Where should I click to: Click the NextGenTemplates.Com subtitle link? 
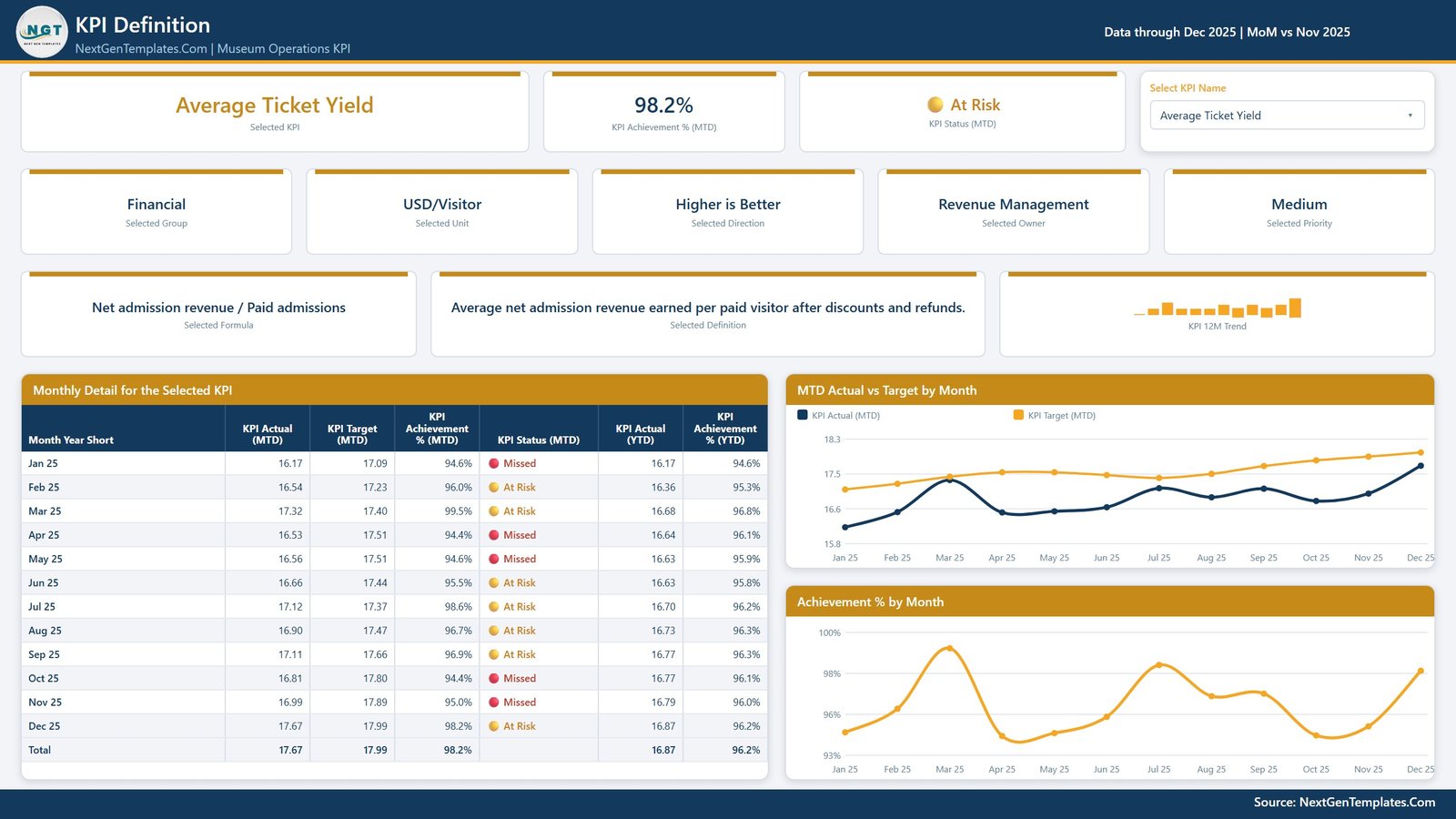point(141,49)
